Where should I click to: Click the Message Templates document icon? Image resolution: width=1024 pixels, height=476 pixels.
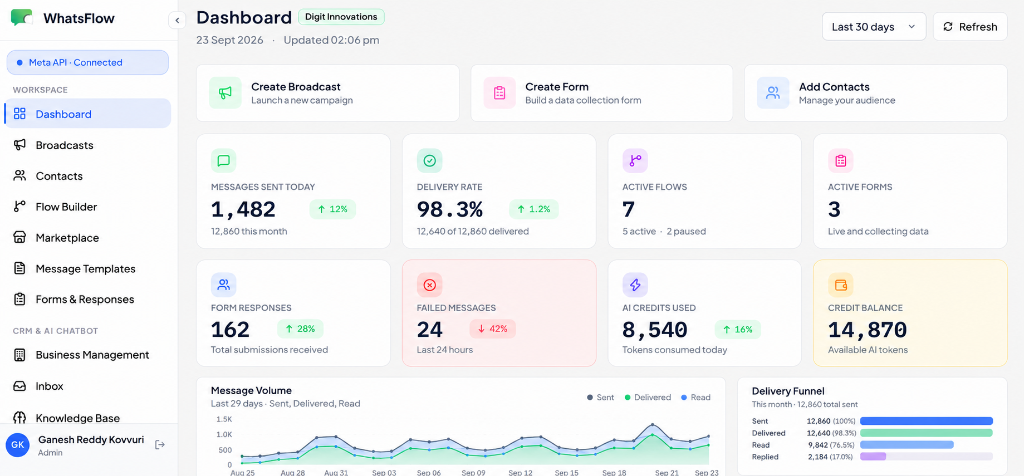click(x=20, y=268)
